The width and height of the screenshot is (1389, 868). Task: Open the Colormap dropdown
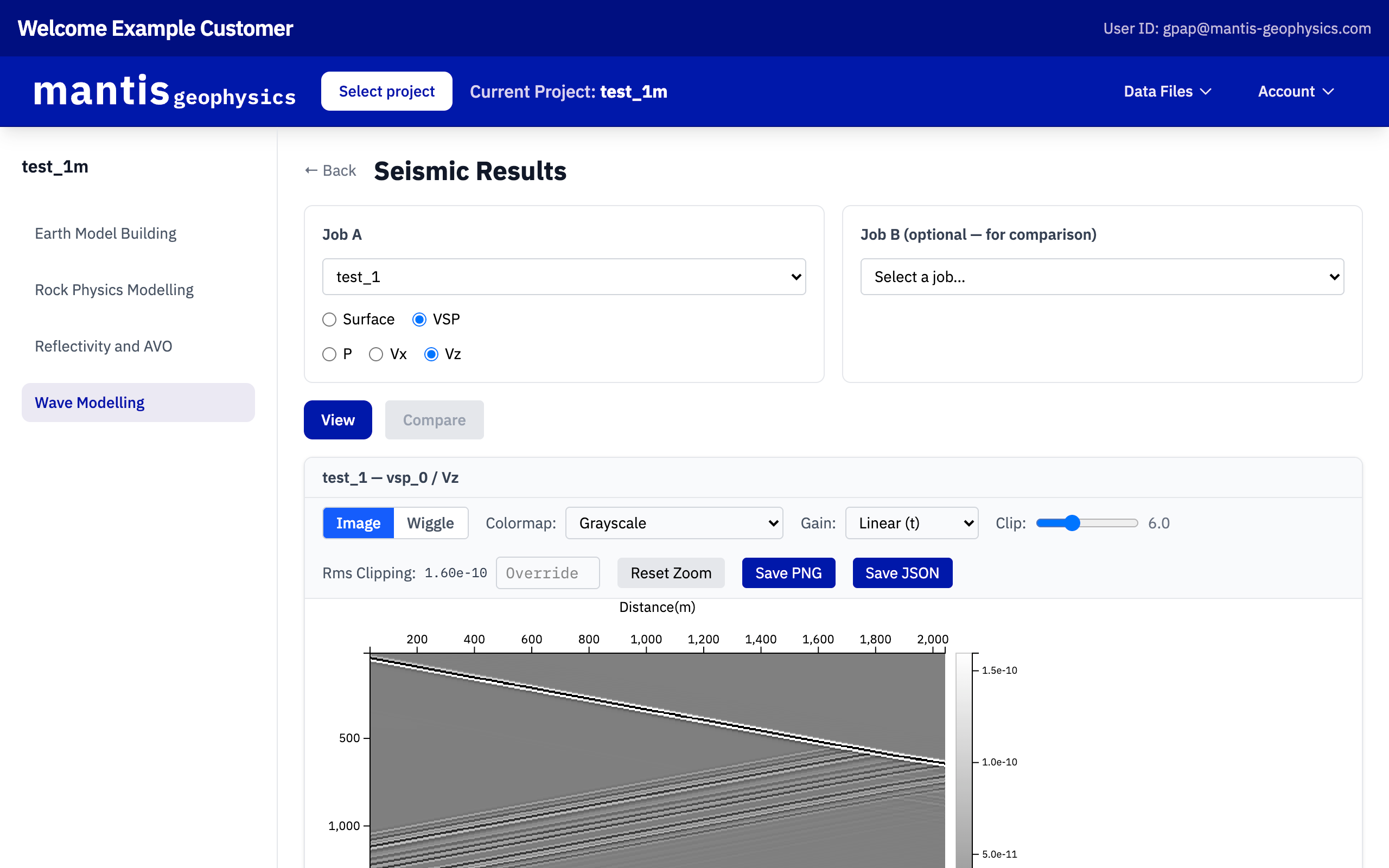tap(674, 523)
